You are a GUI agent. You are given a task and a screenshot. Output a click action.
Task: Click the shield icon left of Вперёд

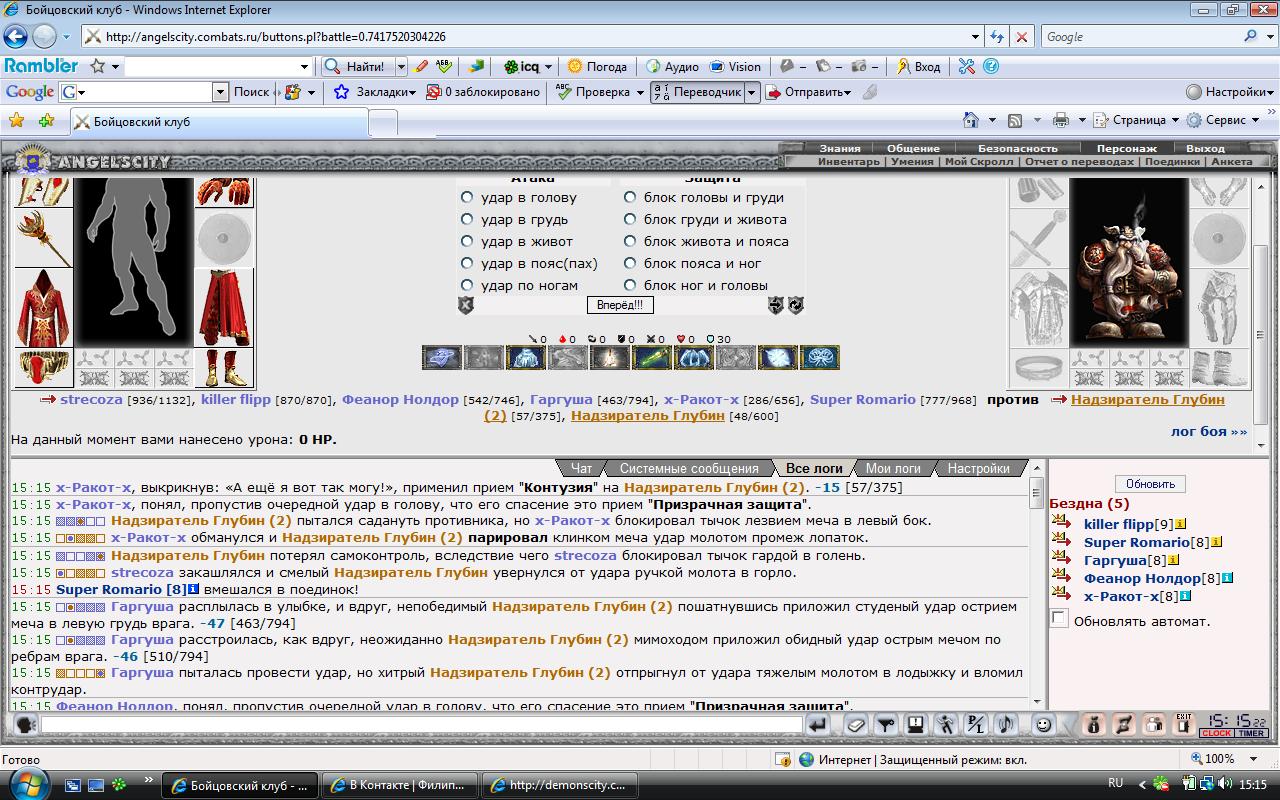466,305
